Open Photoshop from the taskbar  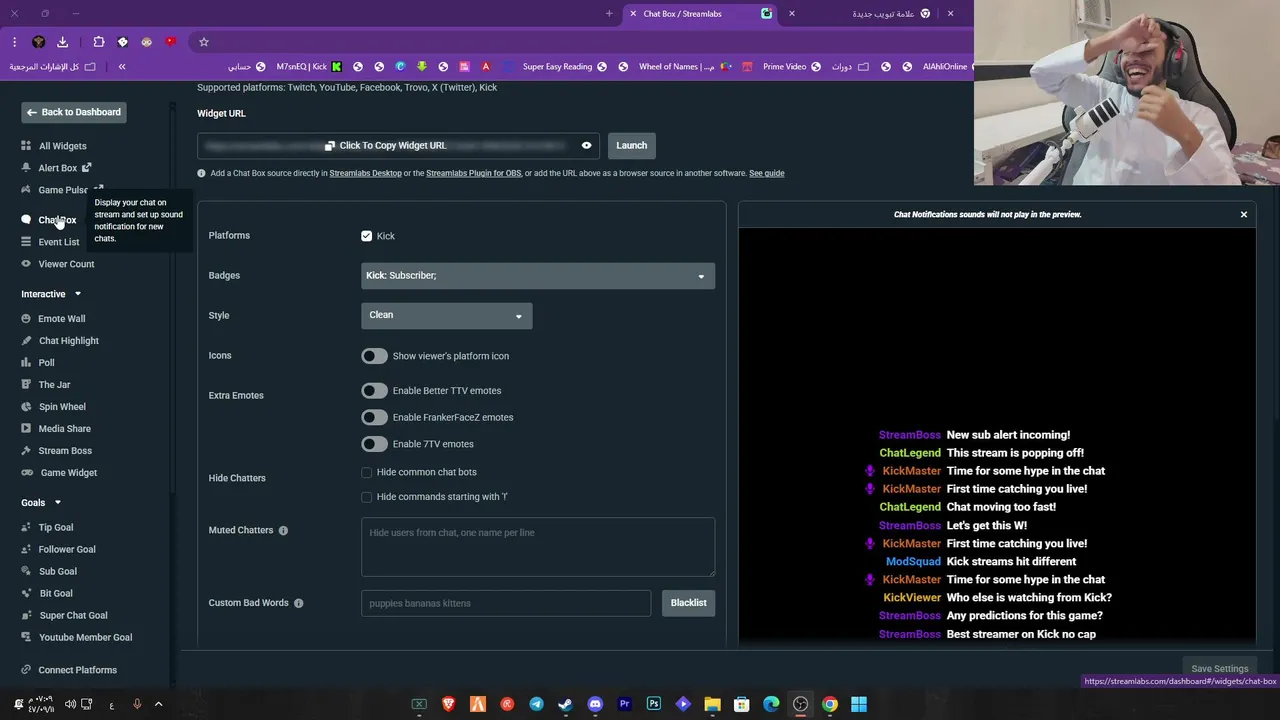click(654, 704)
